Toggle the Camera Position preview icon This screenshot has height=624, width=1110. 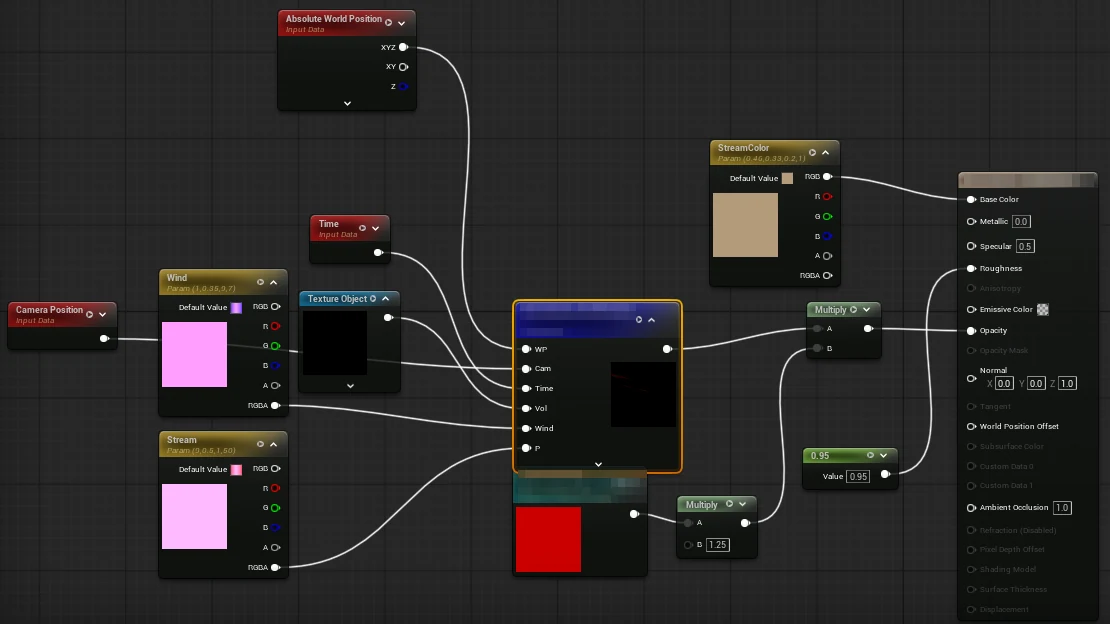click(90, 314)
